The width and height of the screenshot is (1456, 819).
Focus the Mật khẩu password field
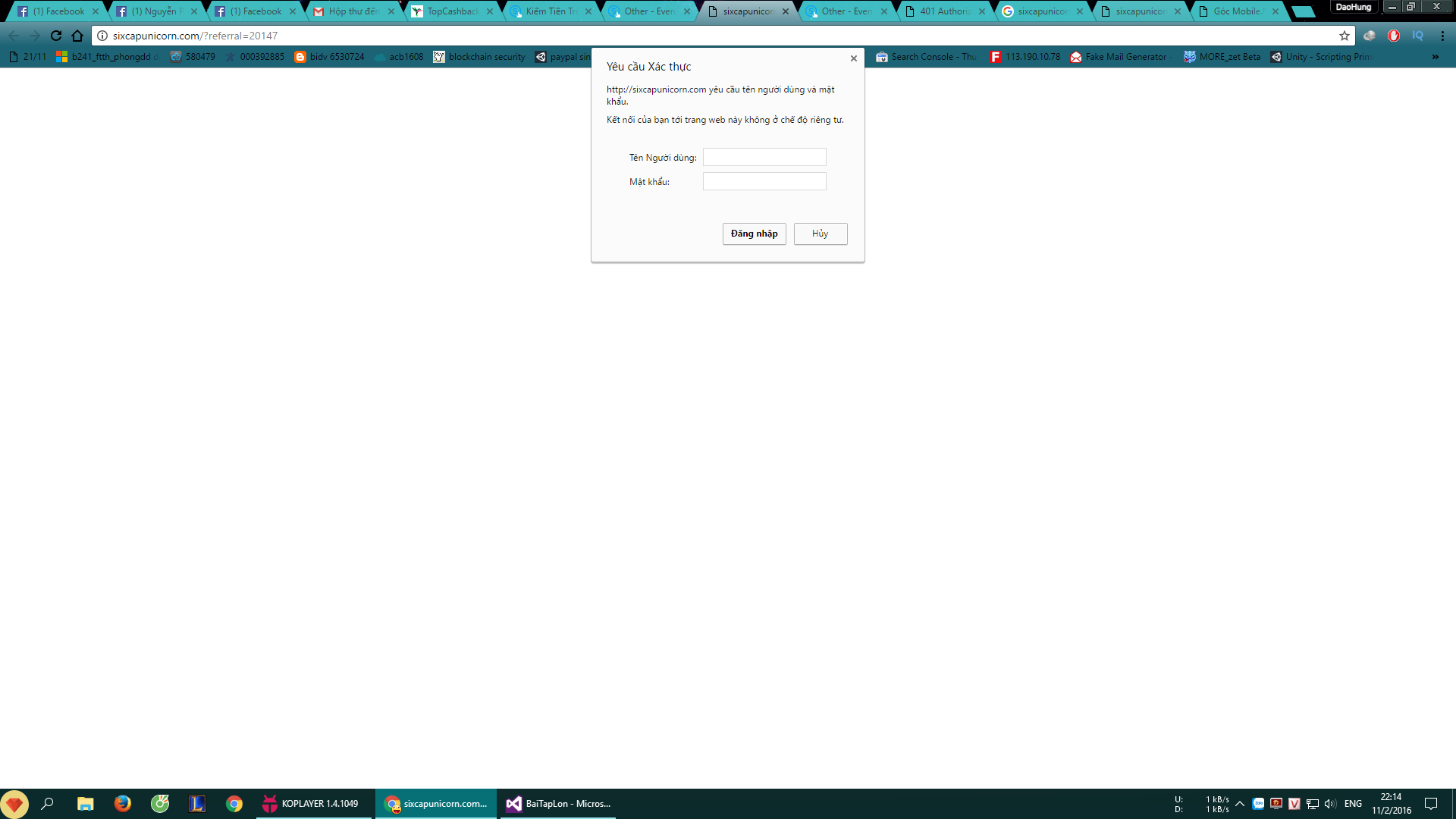(764, 181)
